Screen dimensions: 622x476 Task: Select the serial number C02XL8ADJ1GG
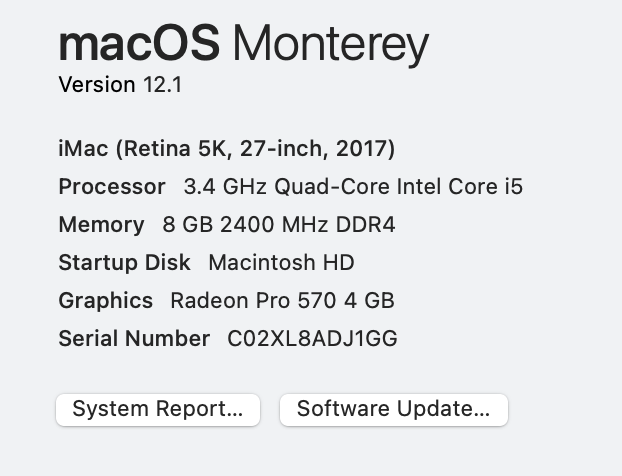click(312, 339)
